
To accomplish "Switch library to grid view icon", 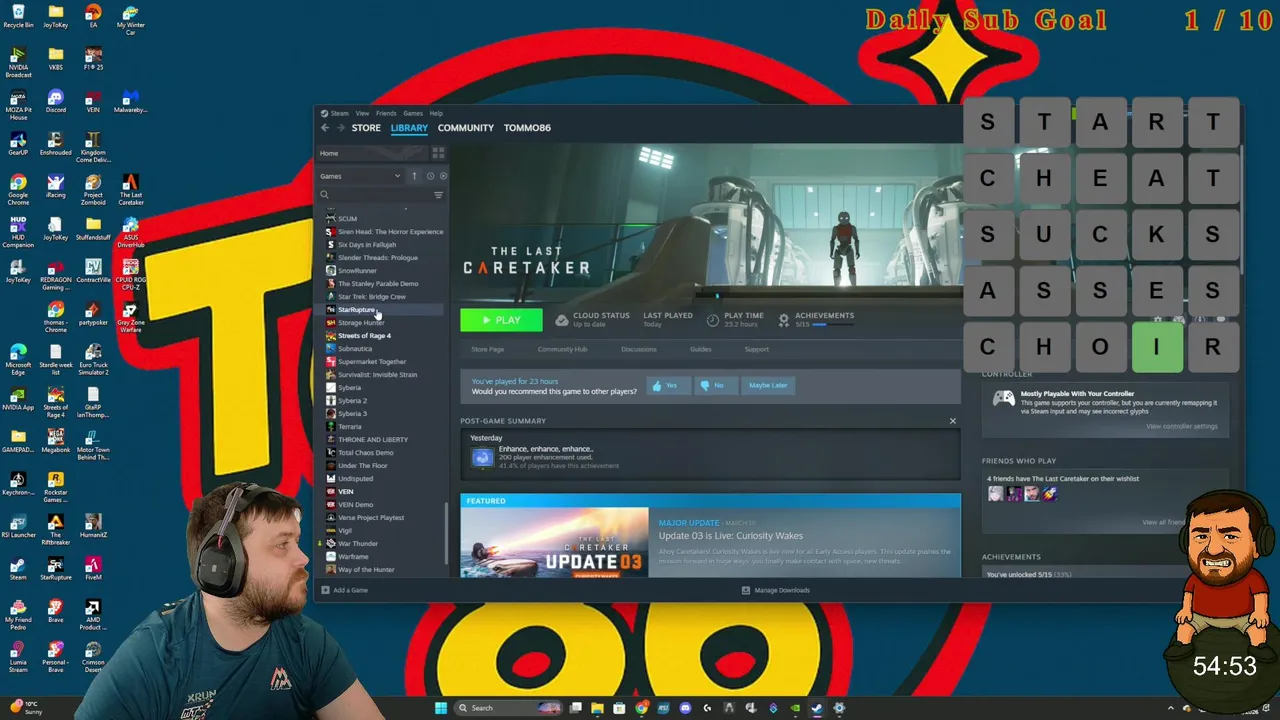I will 438,153.
